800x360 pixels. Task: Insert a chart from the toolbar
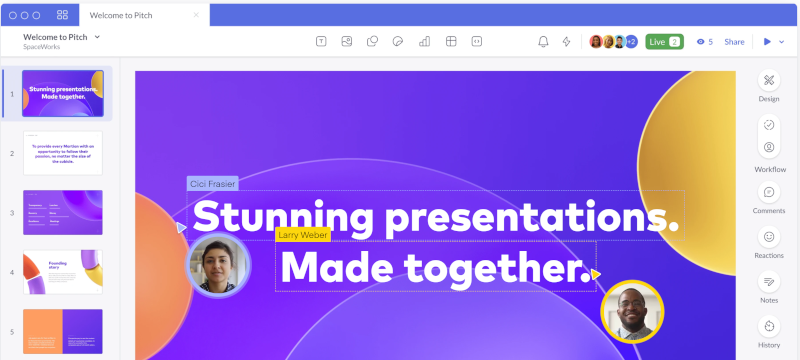[x=424, y=42]
